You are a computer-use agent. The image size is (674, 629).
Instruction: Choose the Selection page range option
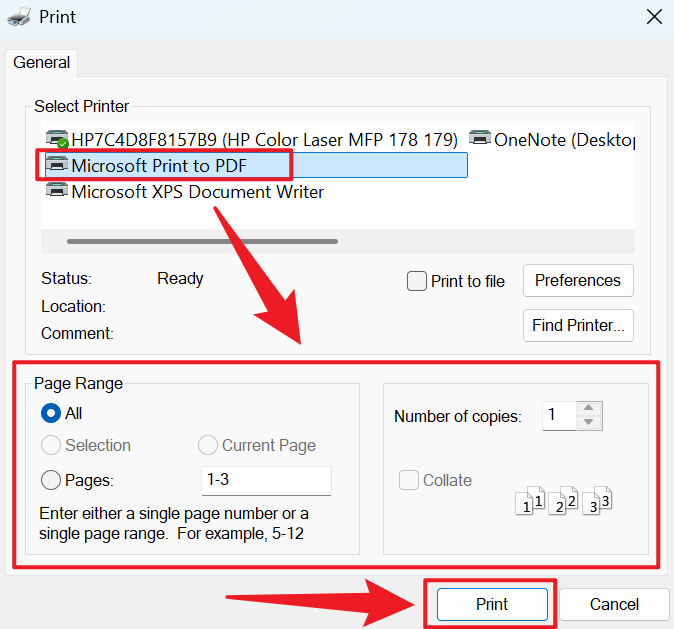click(x=51, y=445)
